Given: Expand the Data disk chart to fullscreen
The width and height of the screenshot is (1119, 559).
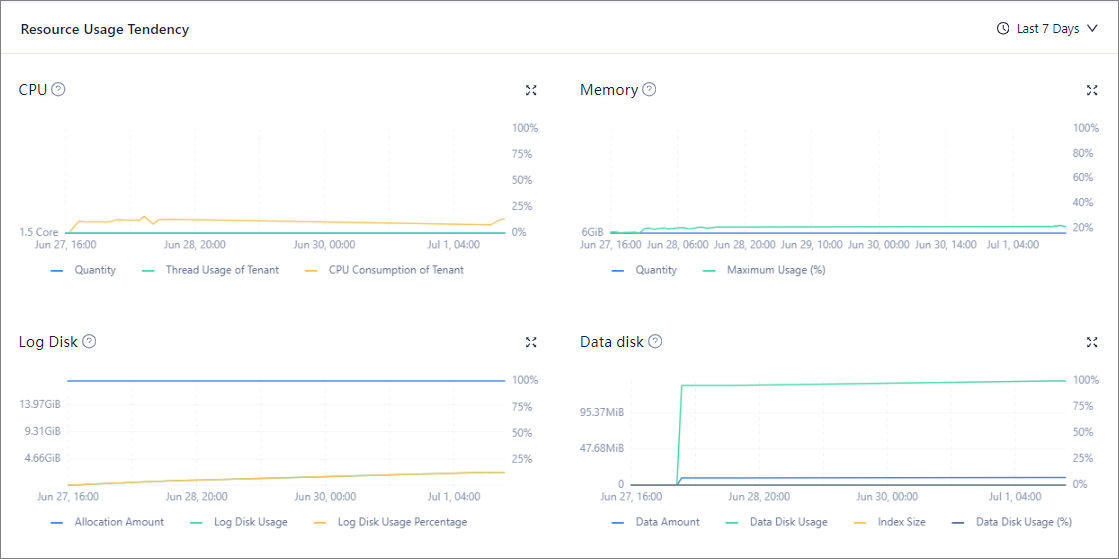Looking at the screenshot, I should pyautogui.click(x=1092, y=342).
